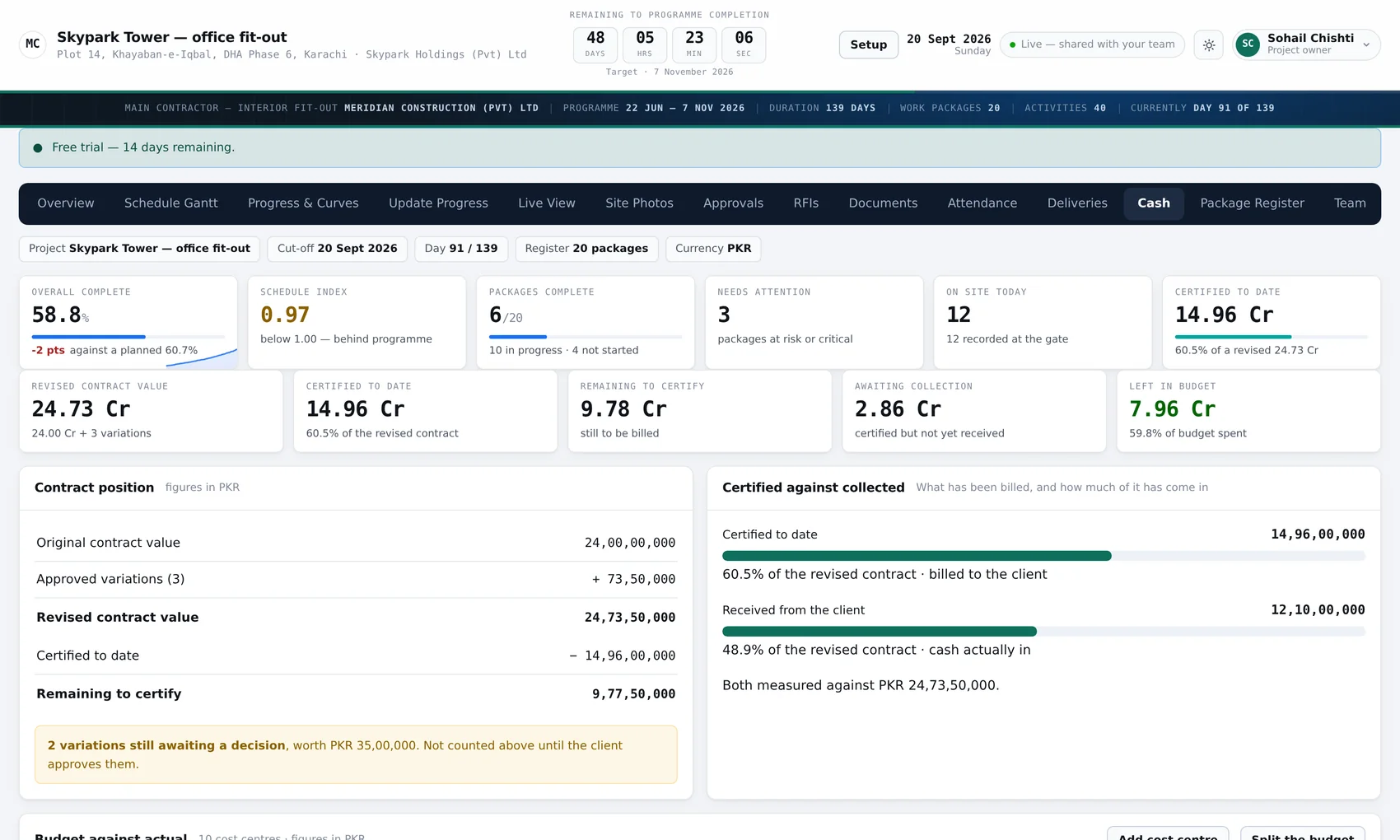Select the Live View tab
Screen dimensions: 1400x840
coord(547,203)
